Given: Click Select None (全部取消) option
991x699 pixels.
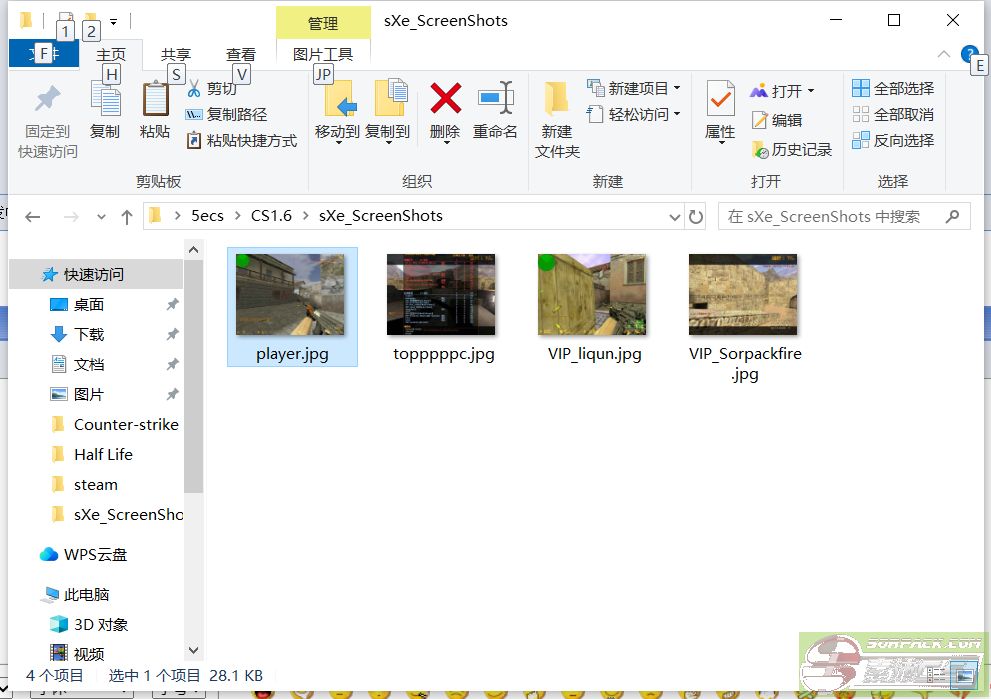Looking at the screenshot, I should coord(893,114).
